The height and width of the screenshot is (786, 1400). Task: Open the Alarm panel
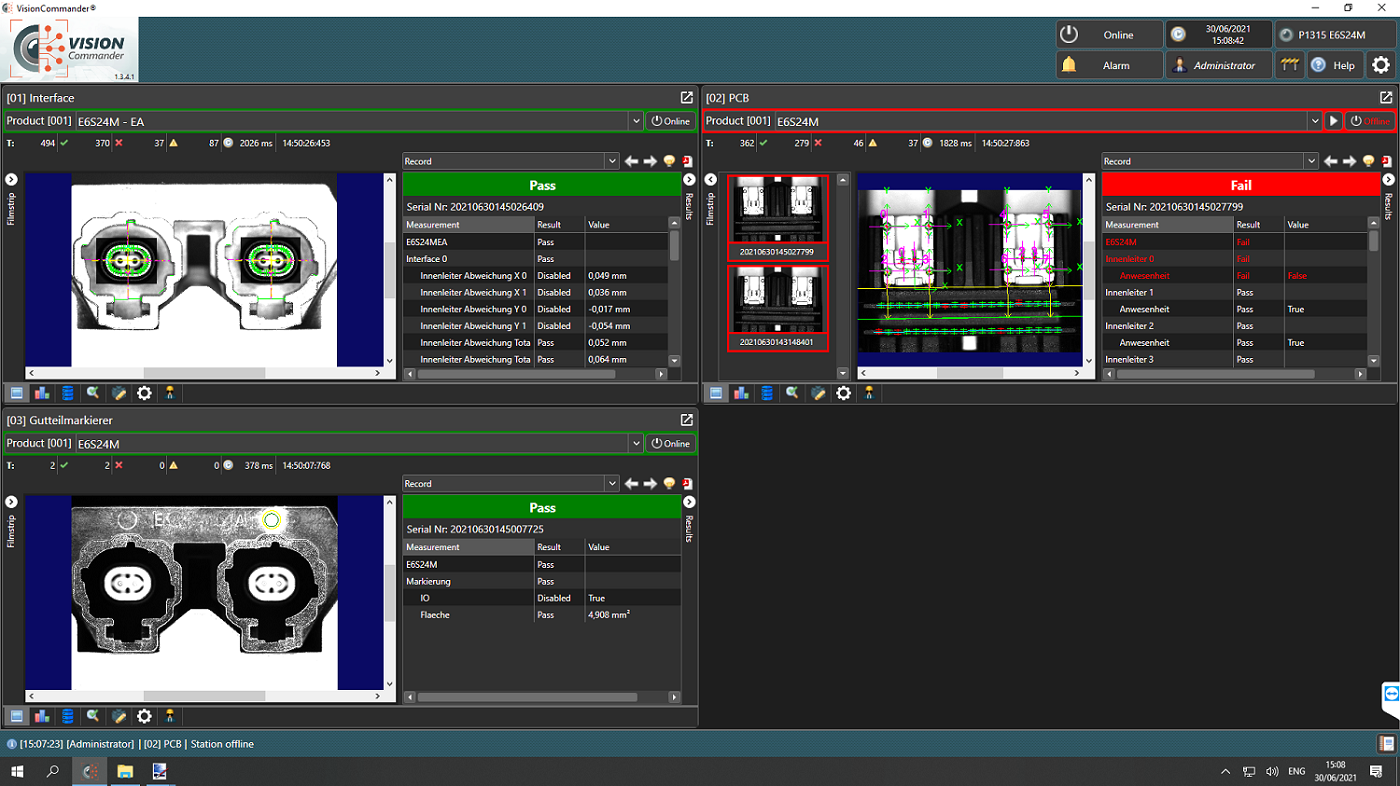(1108, 64)
